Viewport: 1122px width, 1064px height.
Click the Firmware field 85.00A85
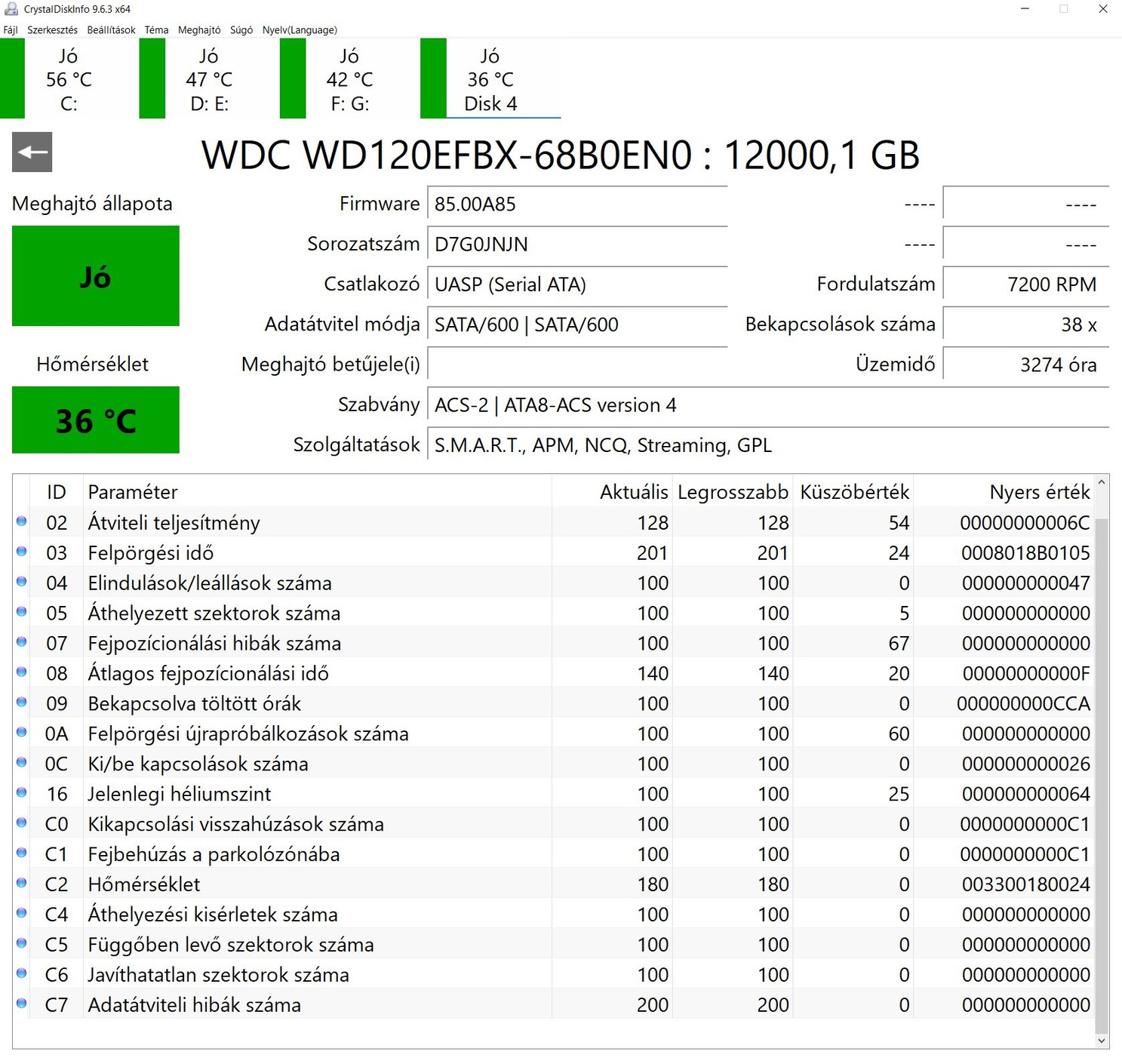(577, 204)
